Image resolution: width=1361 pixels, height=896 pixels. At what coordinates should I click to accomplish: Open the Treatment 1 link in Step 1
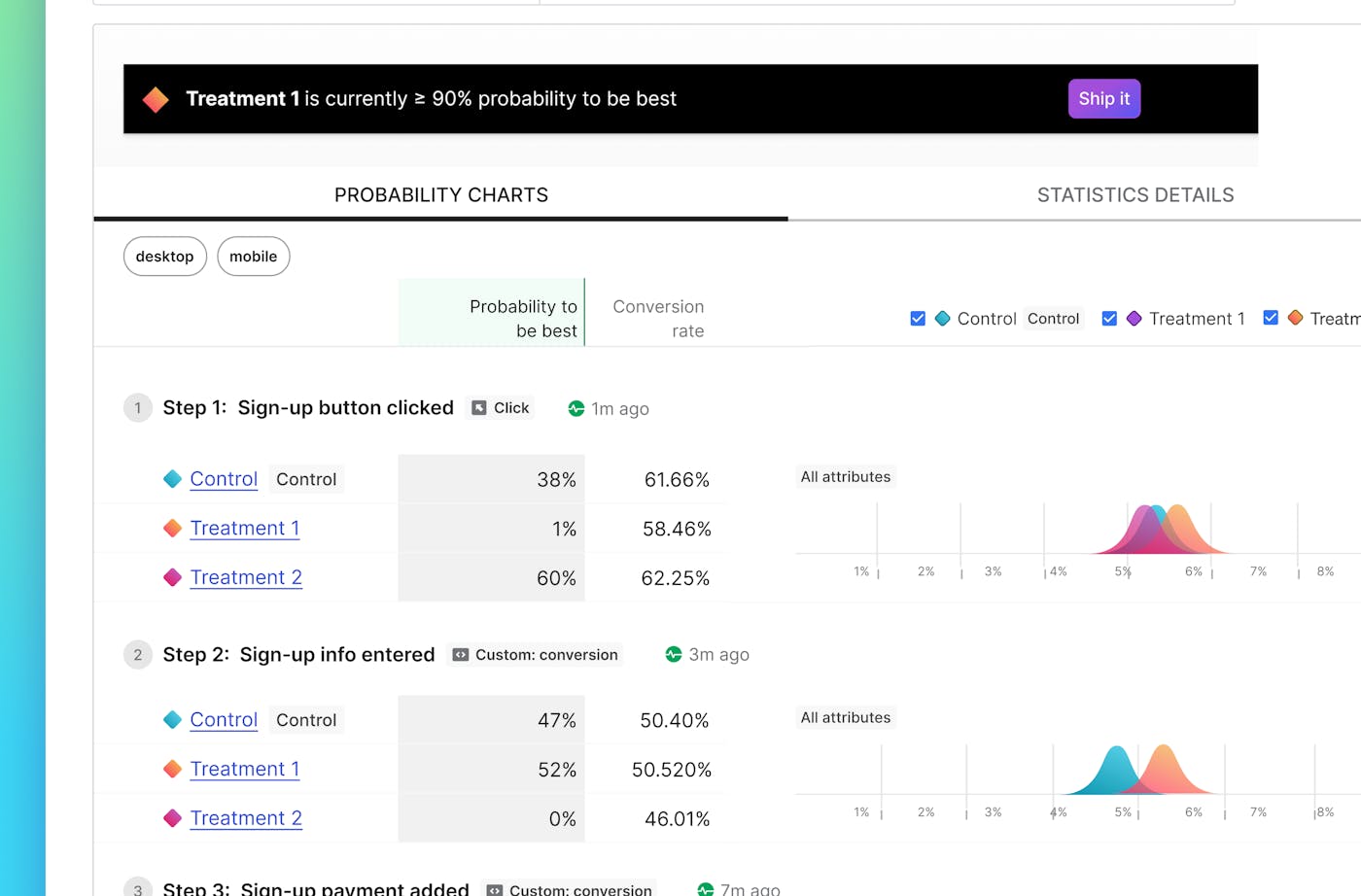click(x=245, y=529)
